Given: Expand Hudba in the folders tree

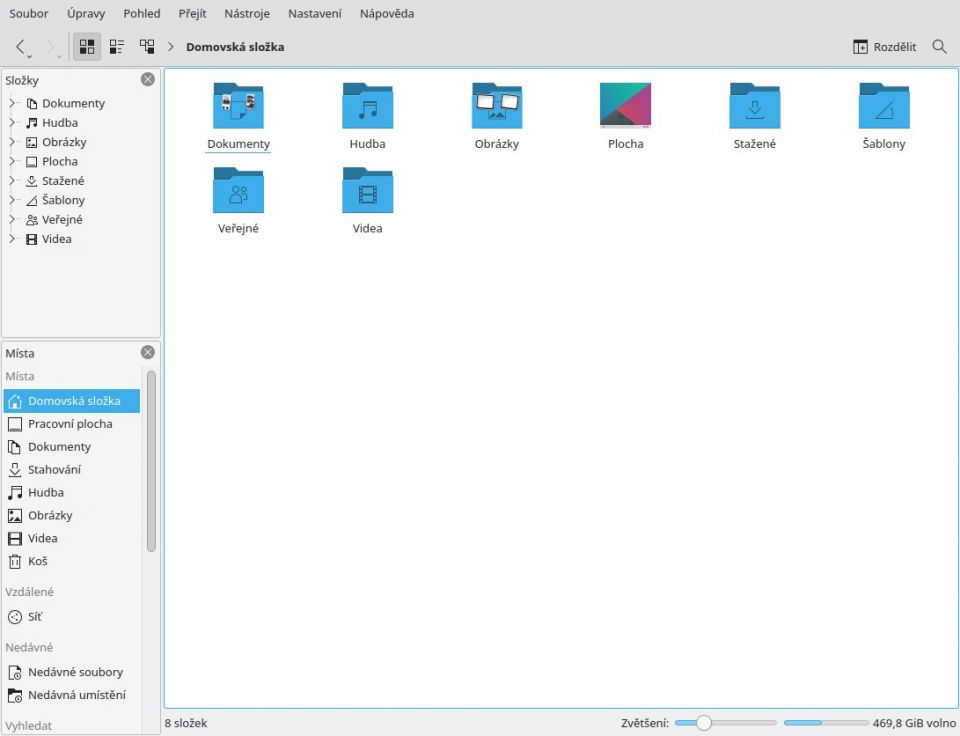Looking at the screenshot, I should click(12, 122).
